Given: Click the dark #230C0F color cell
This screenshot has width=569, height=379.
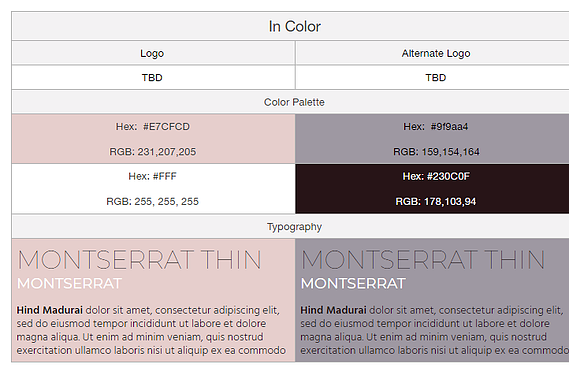Looking at the screenshot, I should coord(432,189).
